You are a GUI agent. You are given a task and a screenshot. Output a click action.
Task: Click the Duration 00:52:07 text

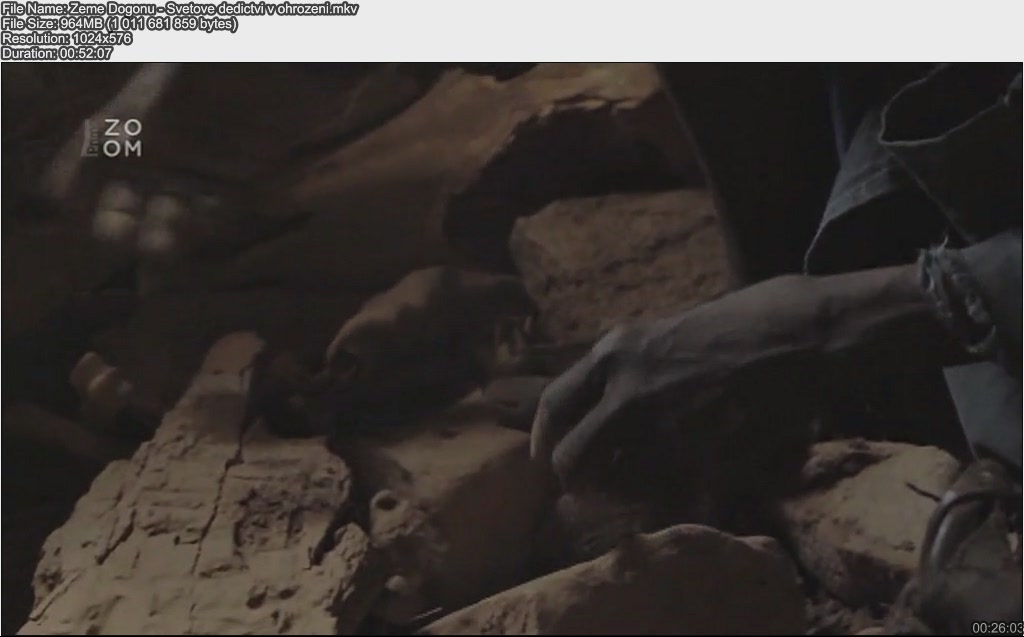[57, 53]
